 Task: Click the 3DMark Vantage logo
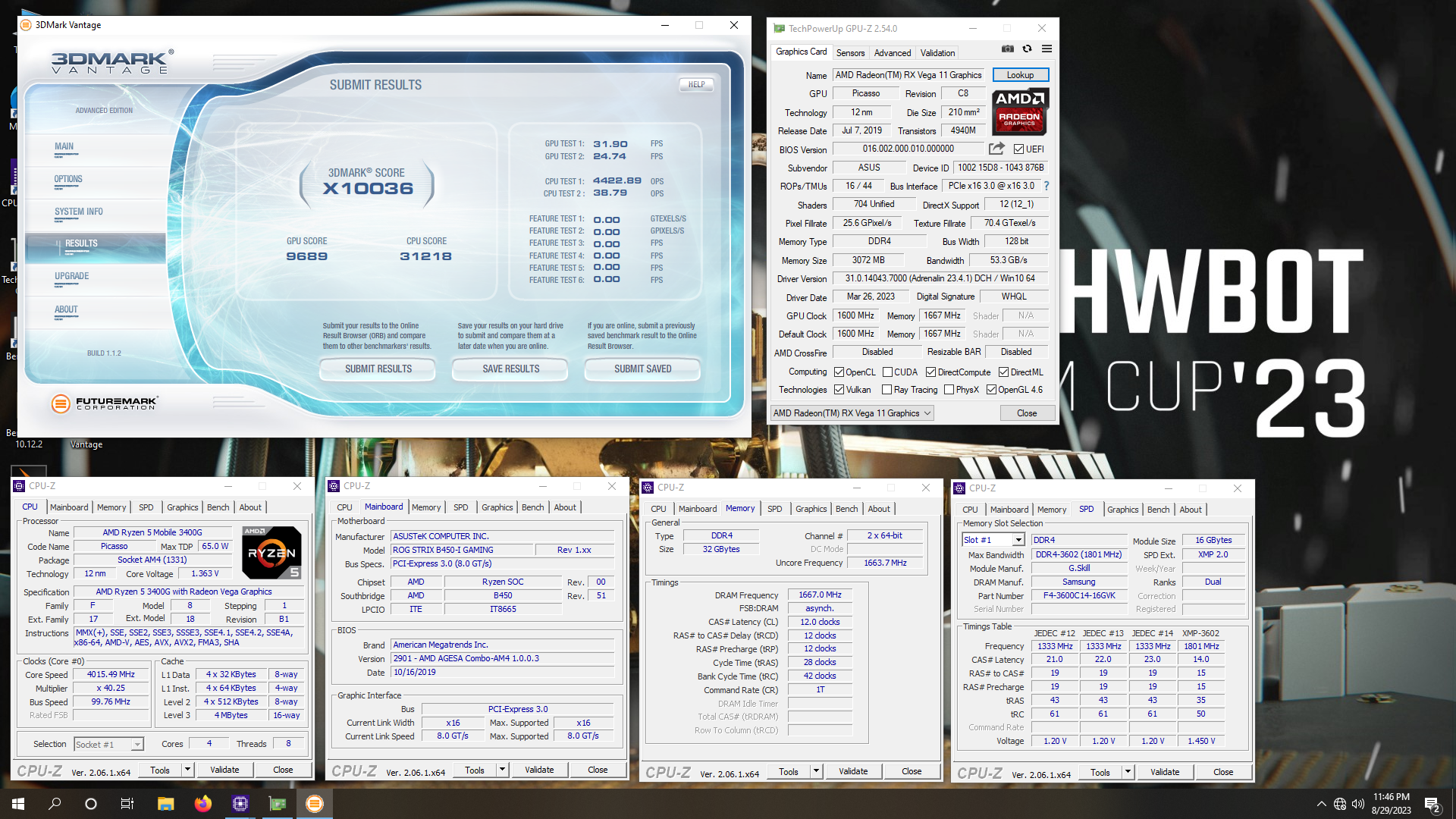click(112, 62)
